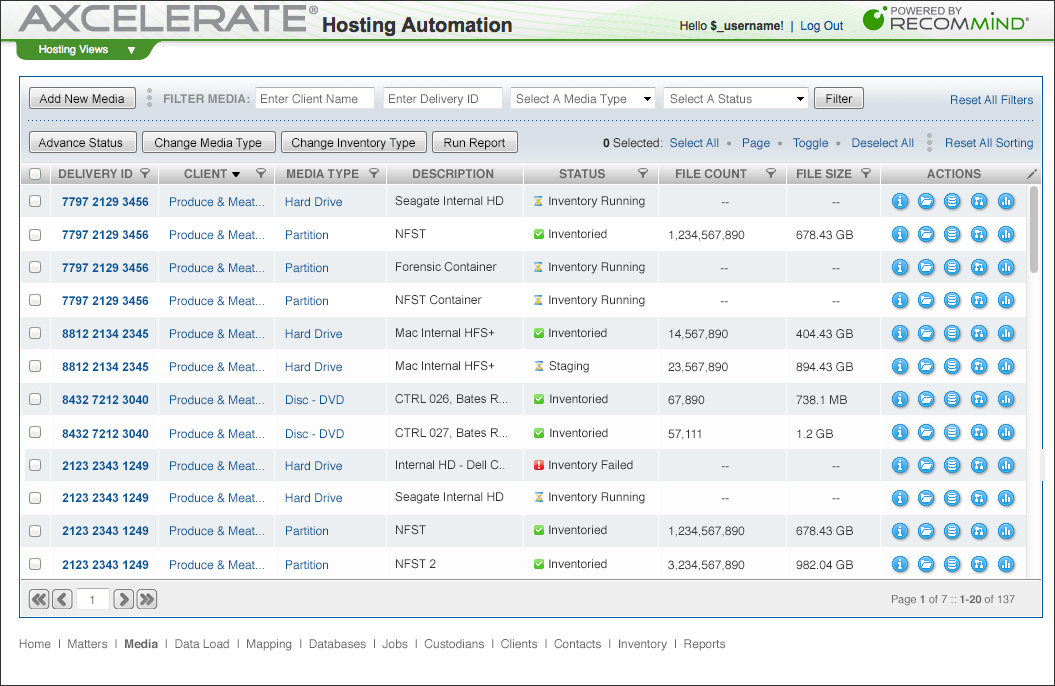Go to the next page of results
This screenshot has height=686, width=1055.
pyautogui.click(x=123, y=599)
